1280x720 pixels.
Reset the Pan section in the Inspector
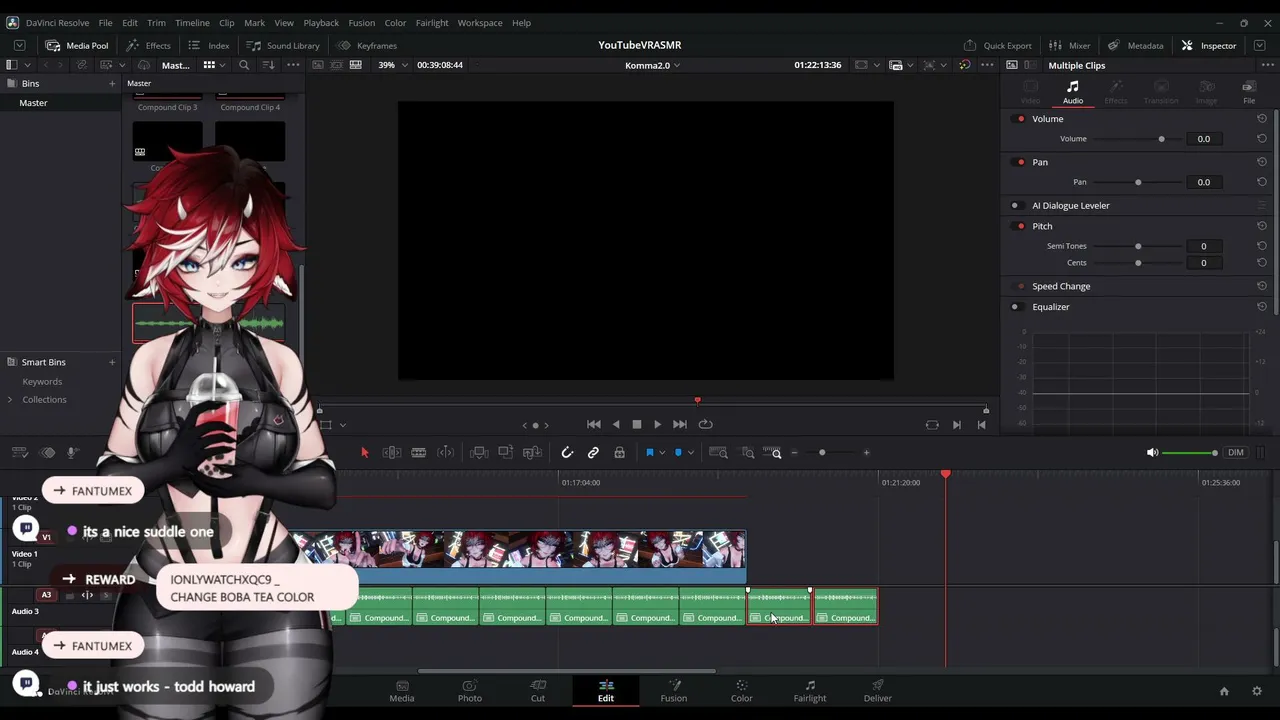point(1262,162)
